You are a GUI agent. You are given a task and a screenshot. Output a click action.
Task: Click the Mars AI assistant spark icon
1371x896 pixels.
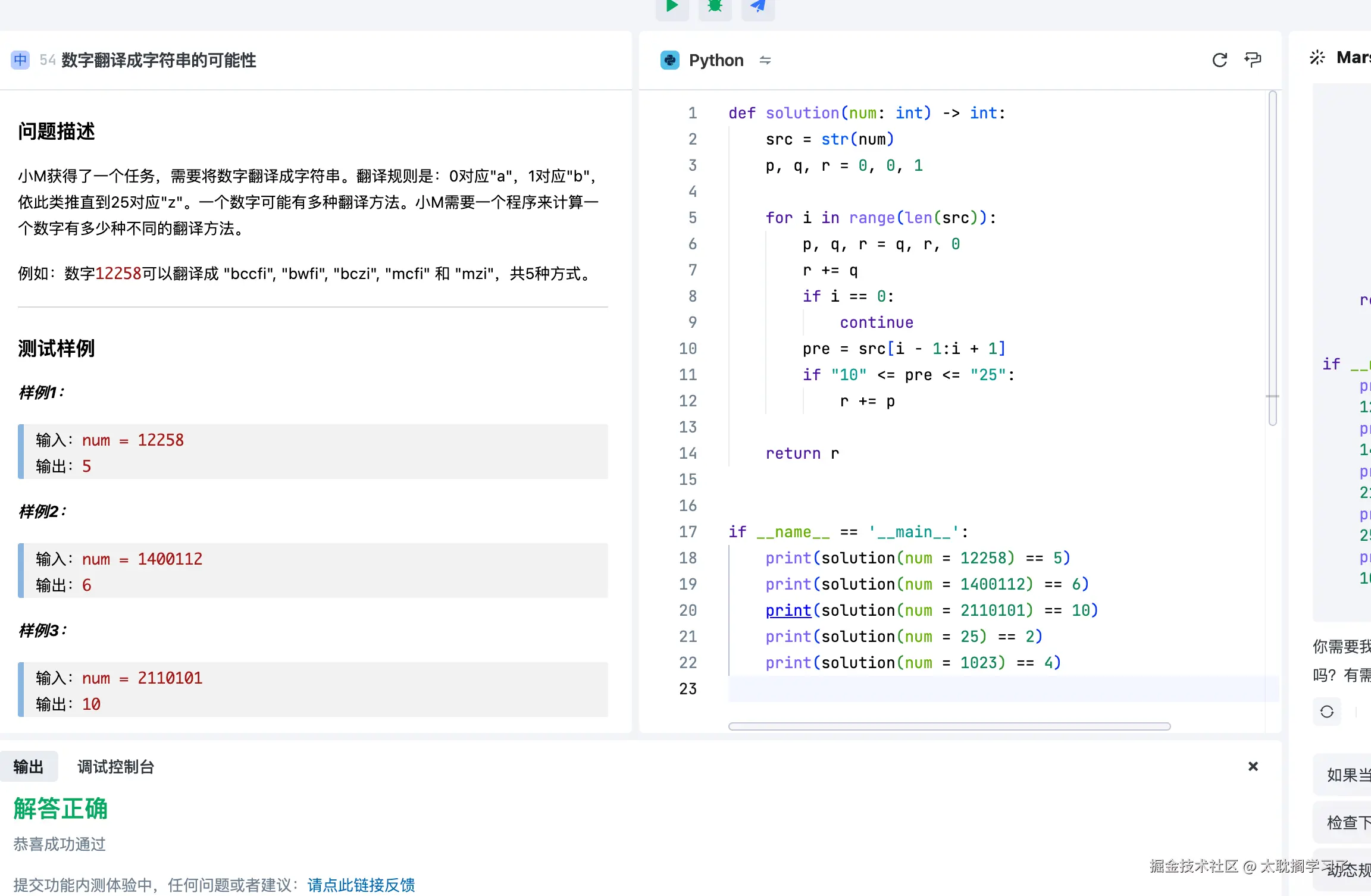point(1317,57)
